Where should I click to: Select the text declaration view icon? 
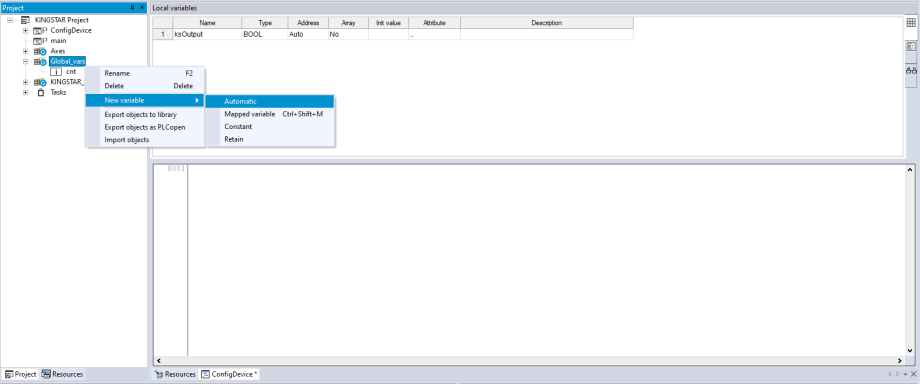[911, 46]
